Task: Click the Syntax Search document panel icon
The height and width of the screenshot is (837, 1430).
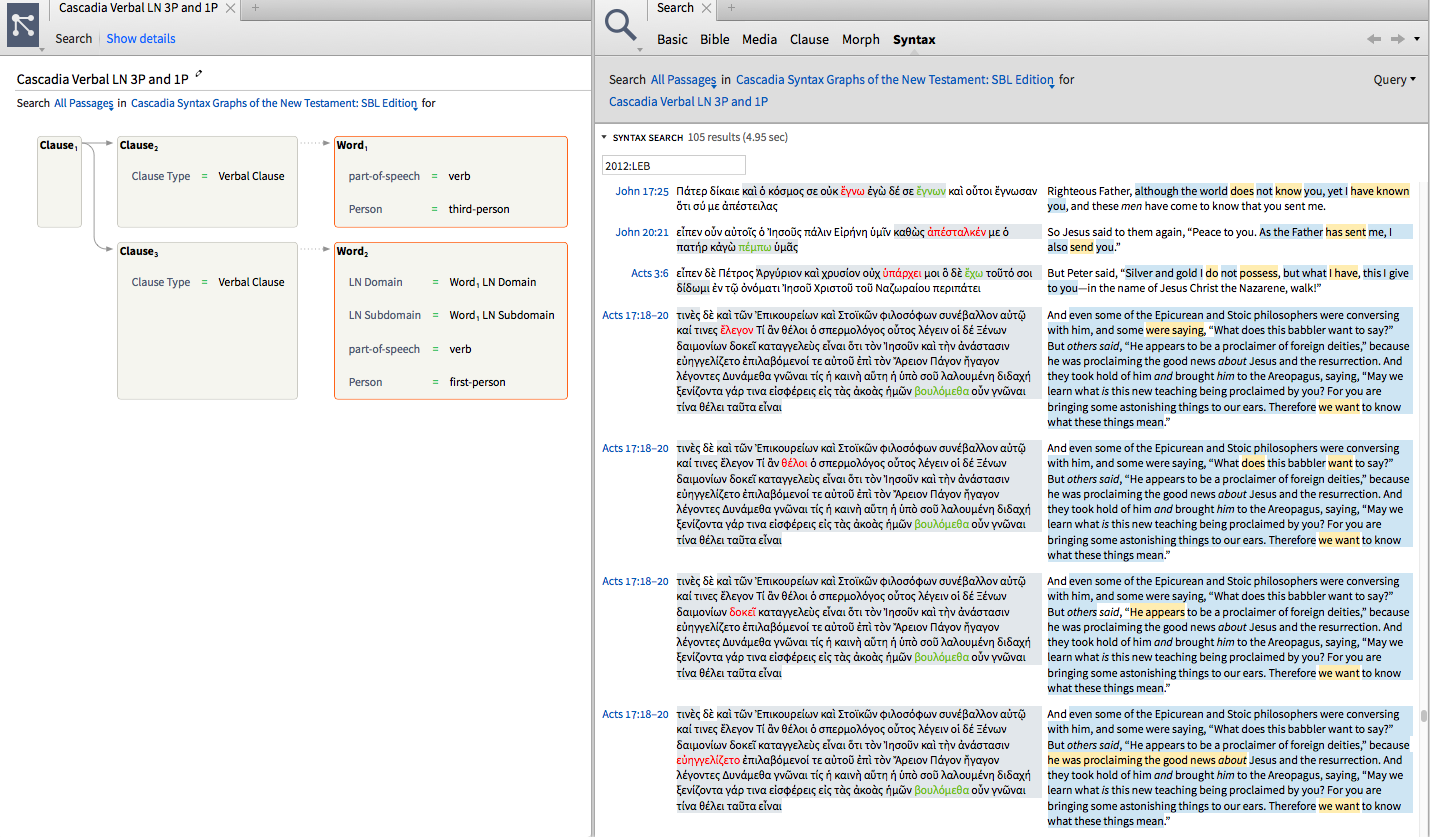Action: click(22, 25)
